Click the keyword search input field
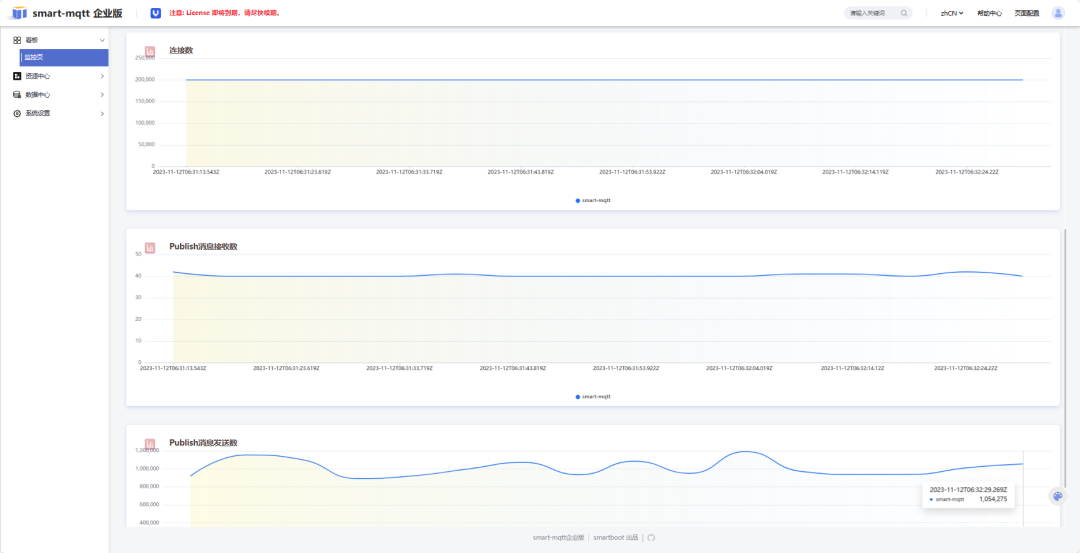 click(871, 13)
